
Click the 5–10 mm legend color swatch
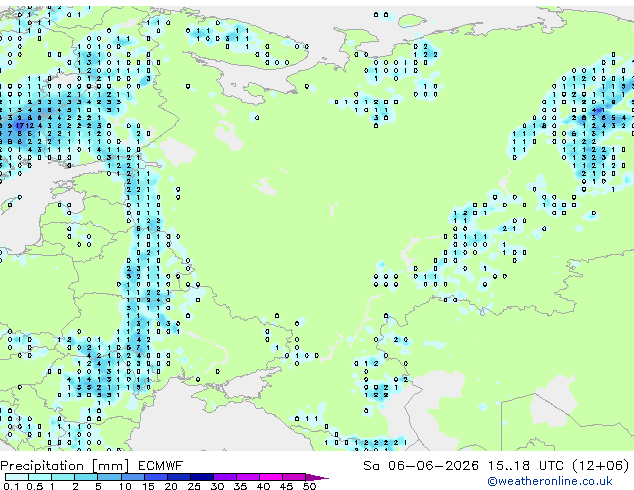click(109, 477)
